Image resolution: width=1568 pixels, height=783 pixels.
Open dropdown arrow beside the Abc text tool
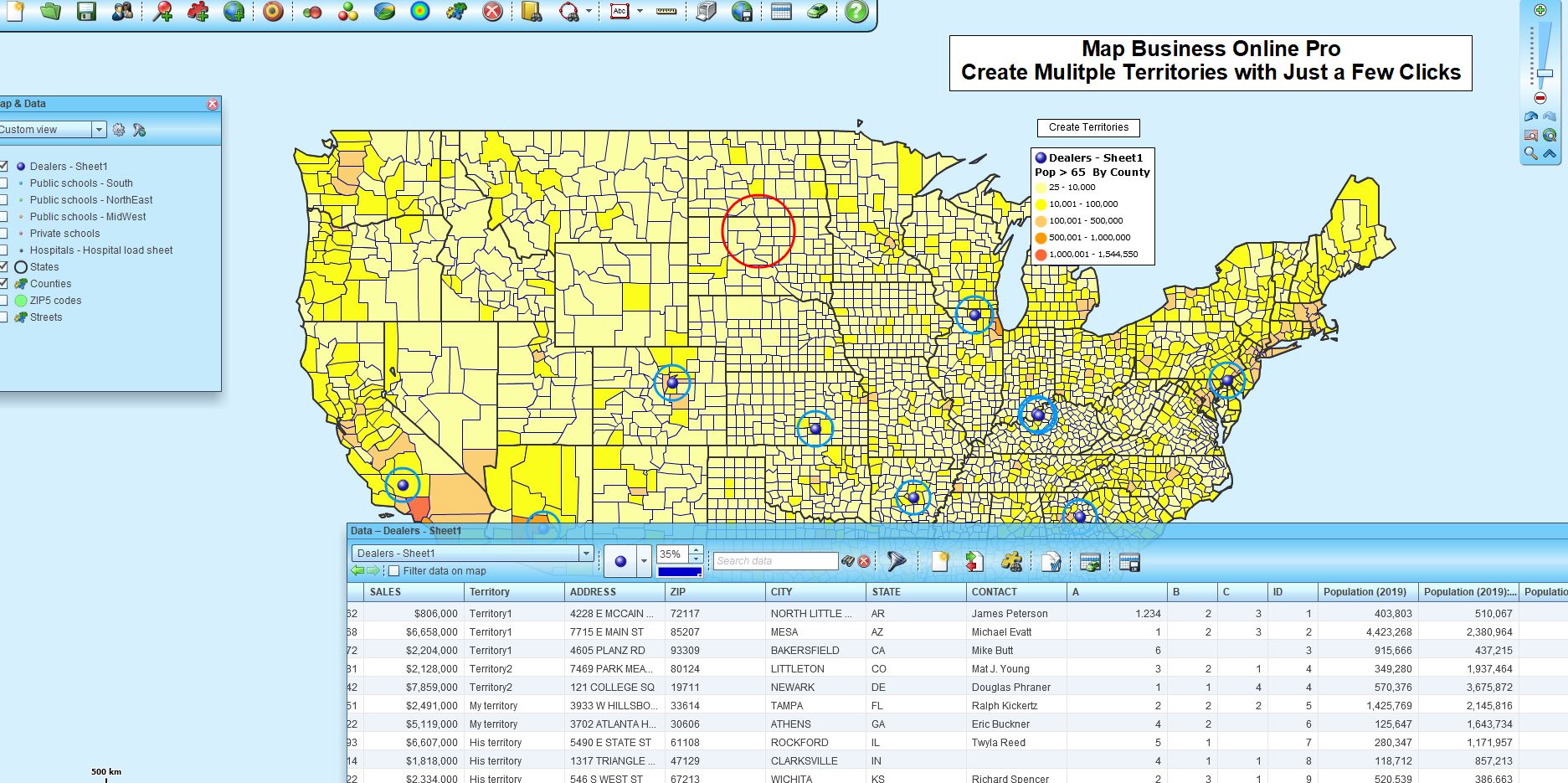click(x=640, y=12)
